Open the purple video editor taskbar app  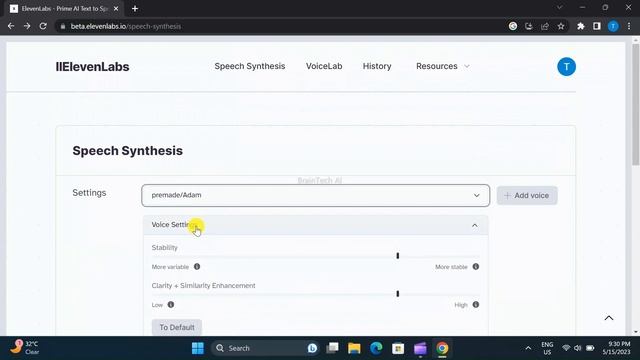(420, 348)
